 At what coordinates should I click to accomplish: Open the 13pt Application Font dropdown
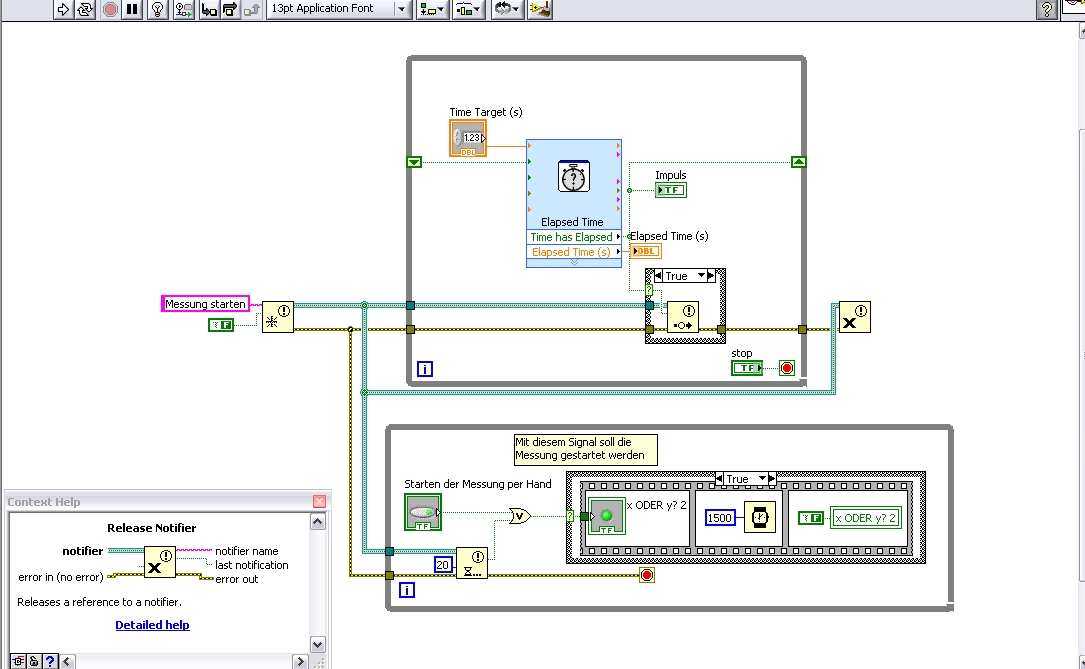click(340, 9)
